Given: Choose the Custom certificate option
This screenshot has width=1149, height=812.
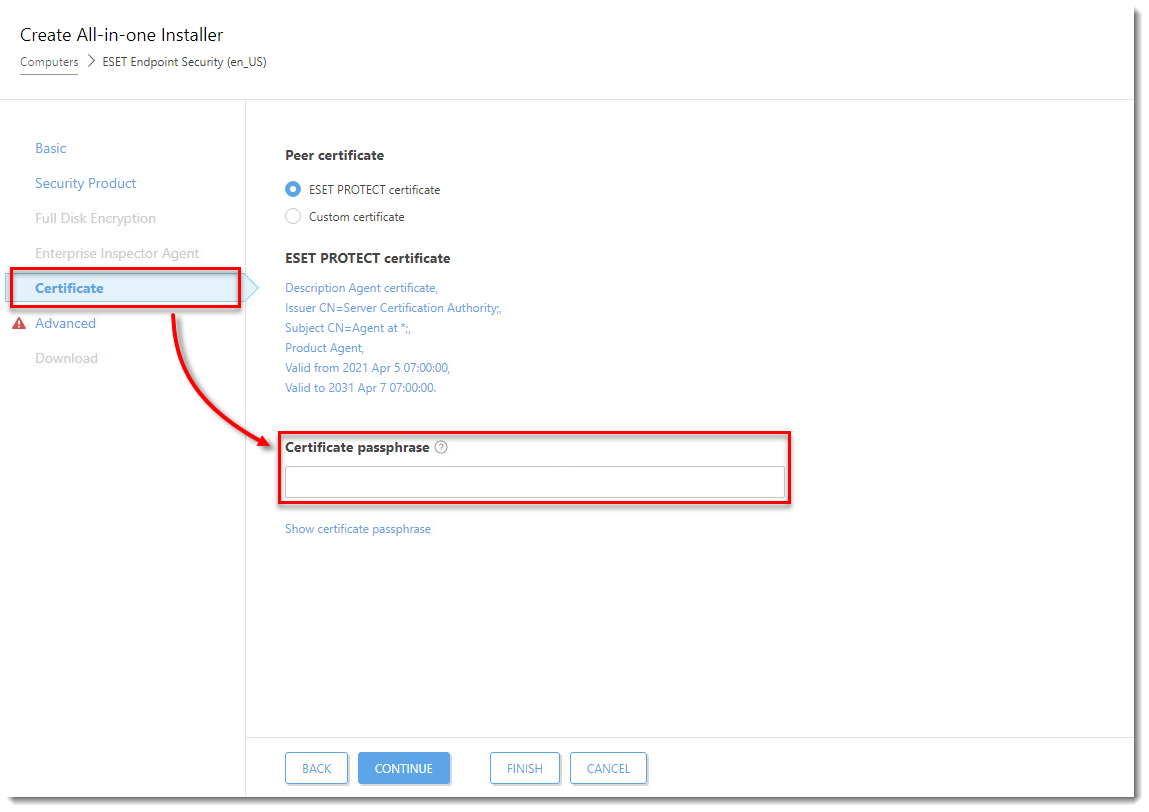Looking at the screenshot, I should 293,216.
